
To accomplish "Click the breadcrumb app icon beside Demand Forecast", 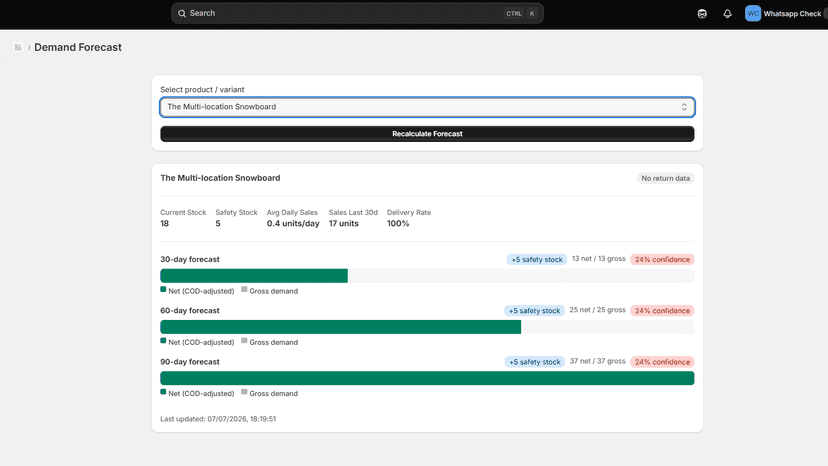I will click(x=18, y=48).
